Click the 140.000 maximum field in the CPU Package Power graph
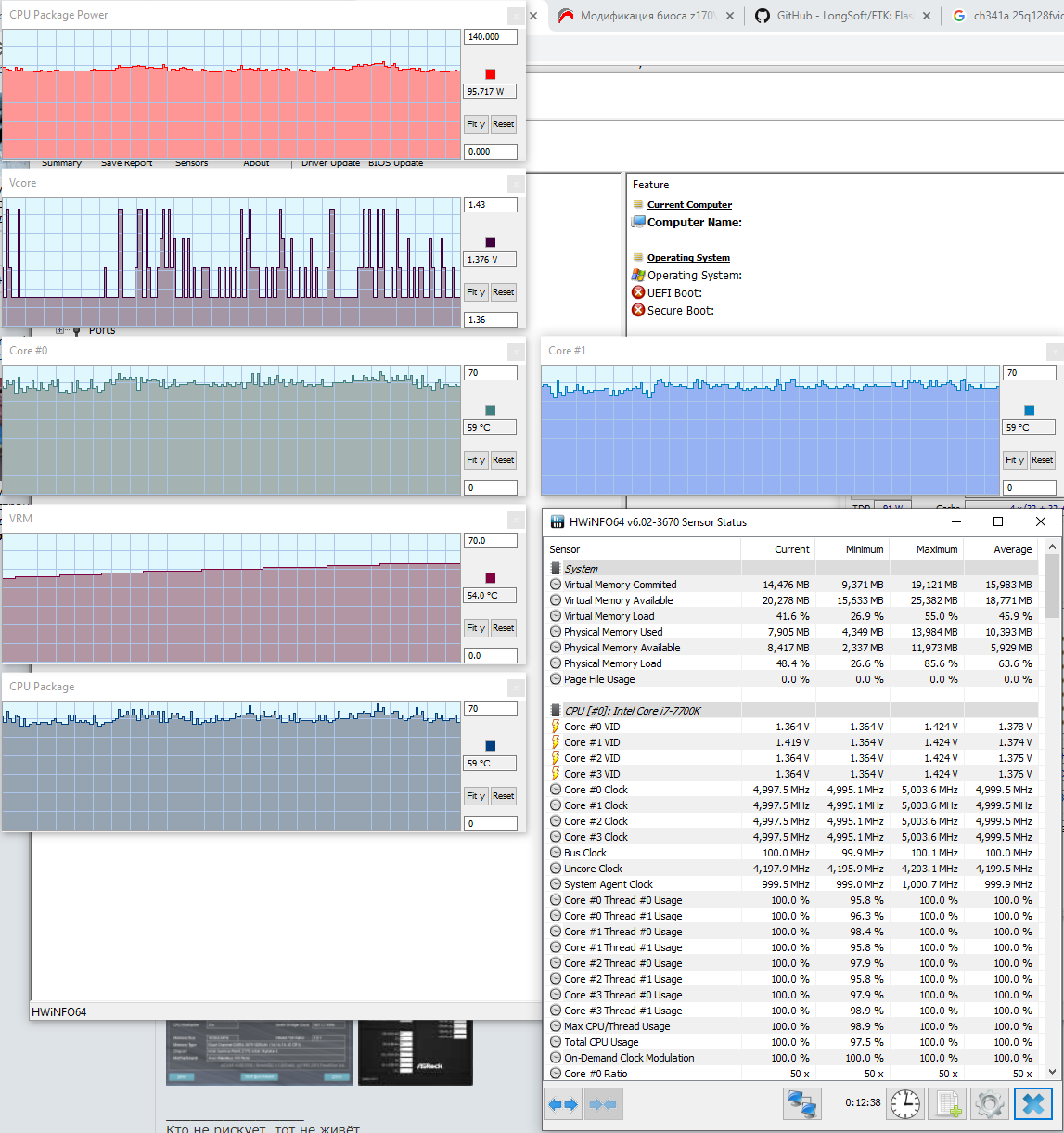Image resolution: width=1064 pixels, height=1133 pixels. pyautogui.click(x=490, y=37)
